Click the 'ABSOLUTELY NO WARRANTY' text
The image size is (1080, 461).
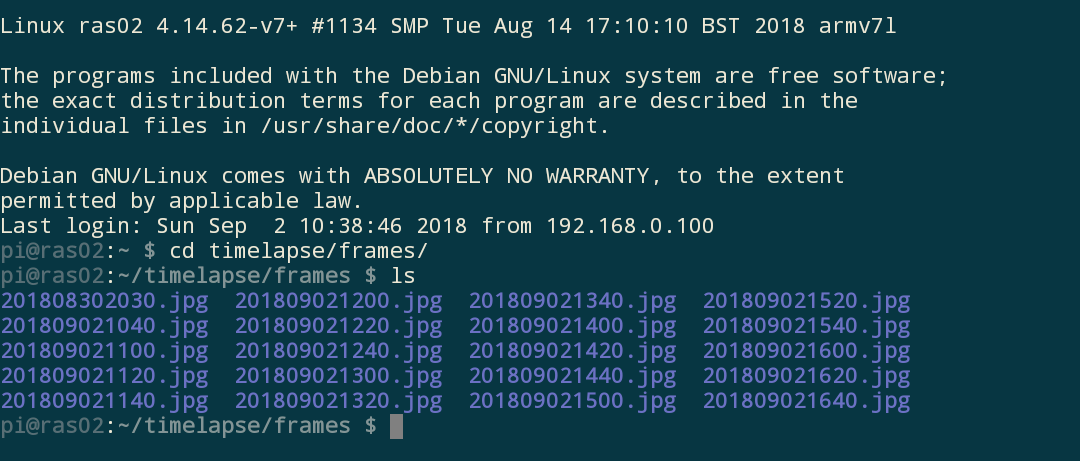508,176
